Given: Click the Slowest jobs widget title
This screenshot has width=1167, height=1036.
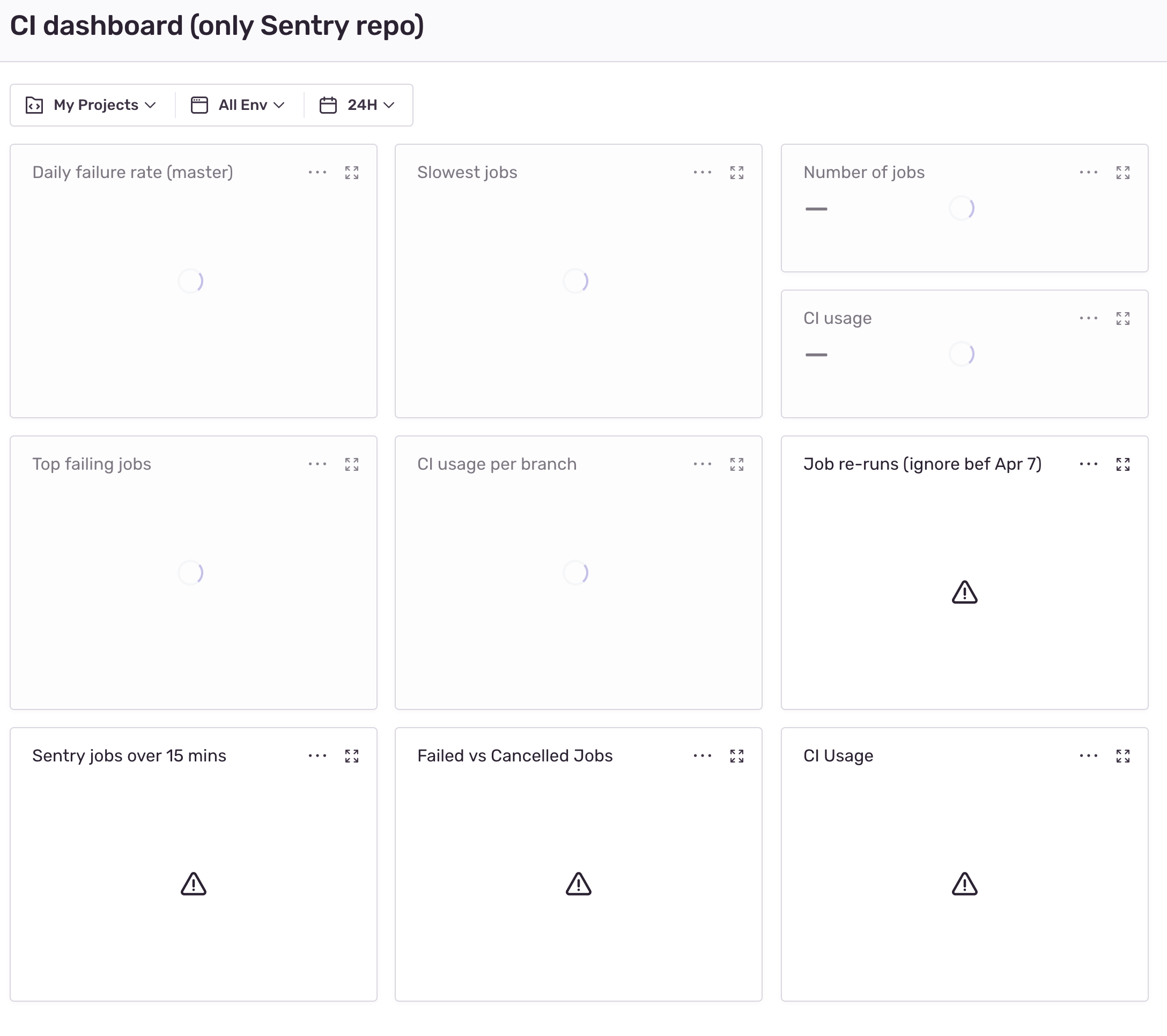Looking at the screenshot, I should tap(467, 172).
